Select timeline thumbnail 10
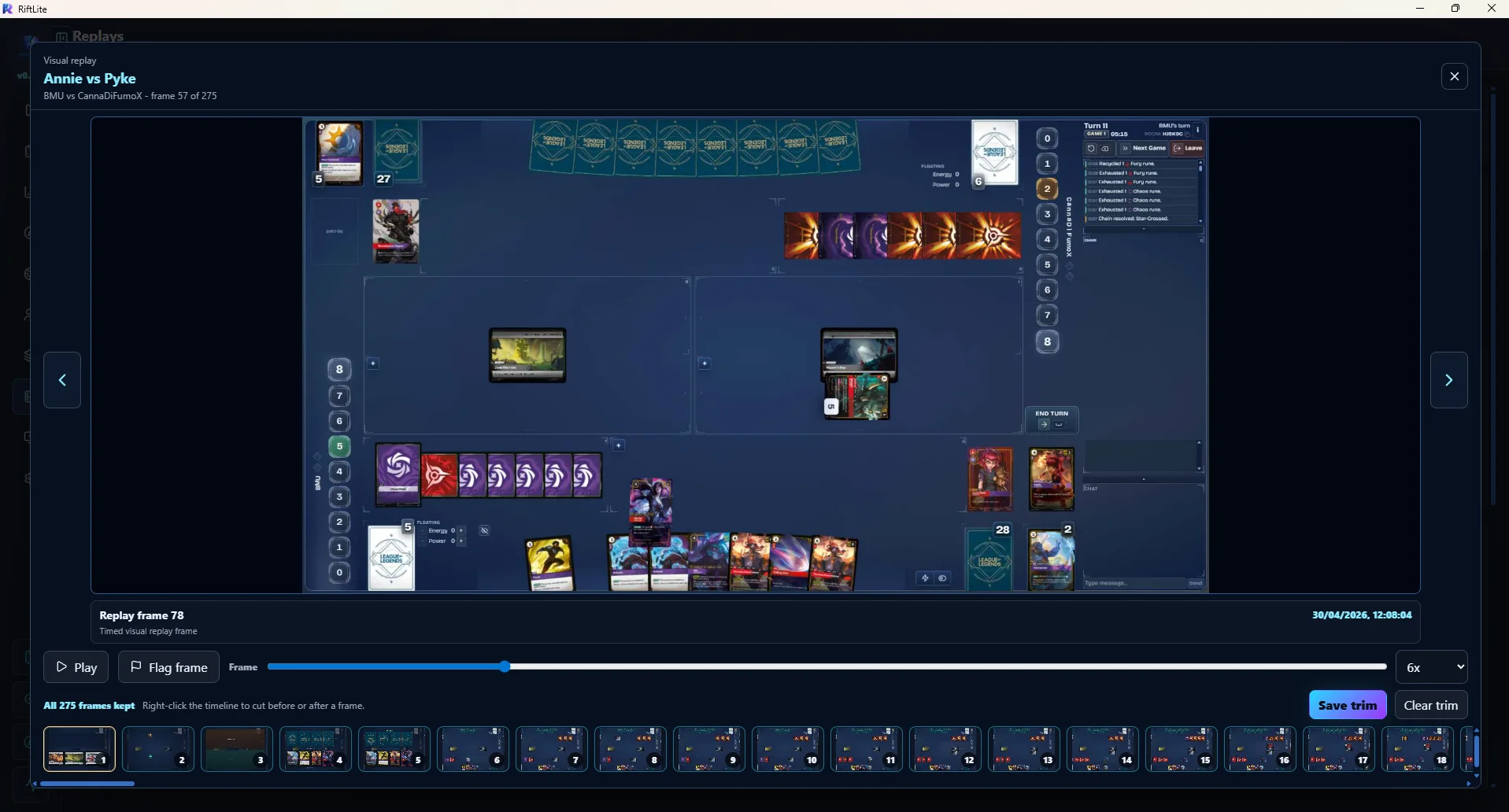1509x812 pixels. (788, 749)
